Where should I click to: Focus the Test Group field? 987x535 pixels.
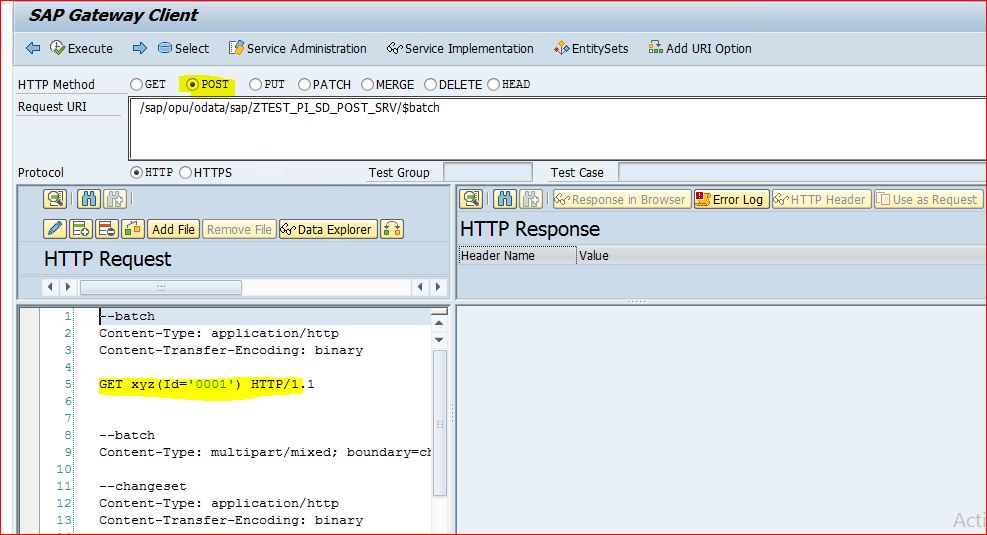pos(488,172)
